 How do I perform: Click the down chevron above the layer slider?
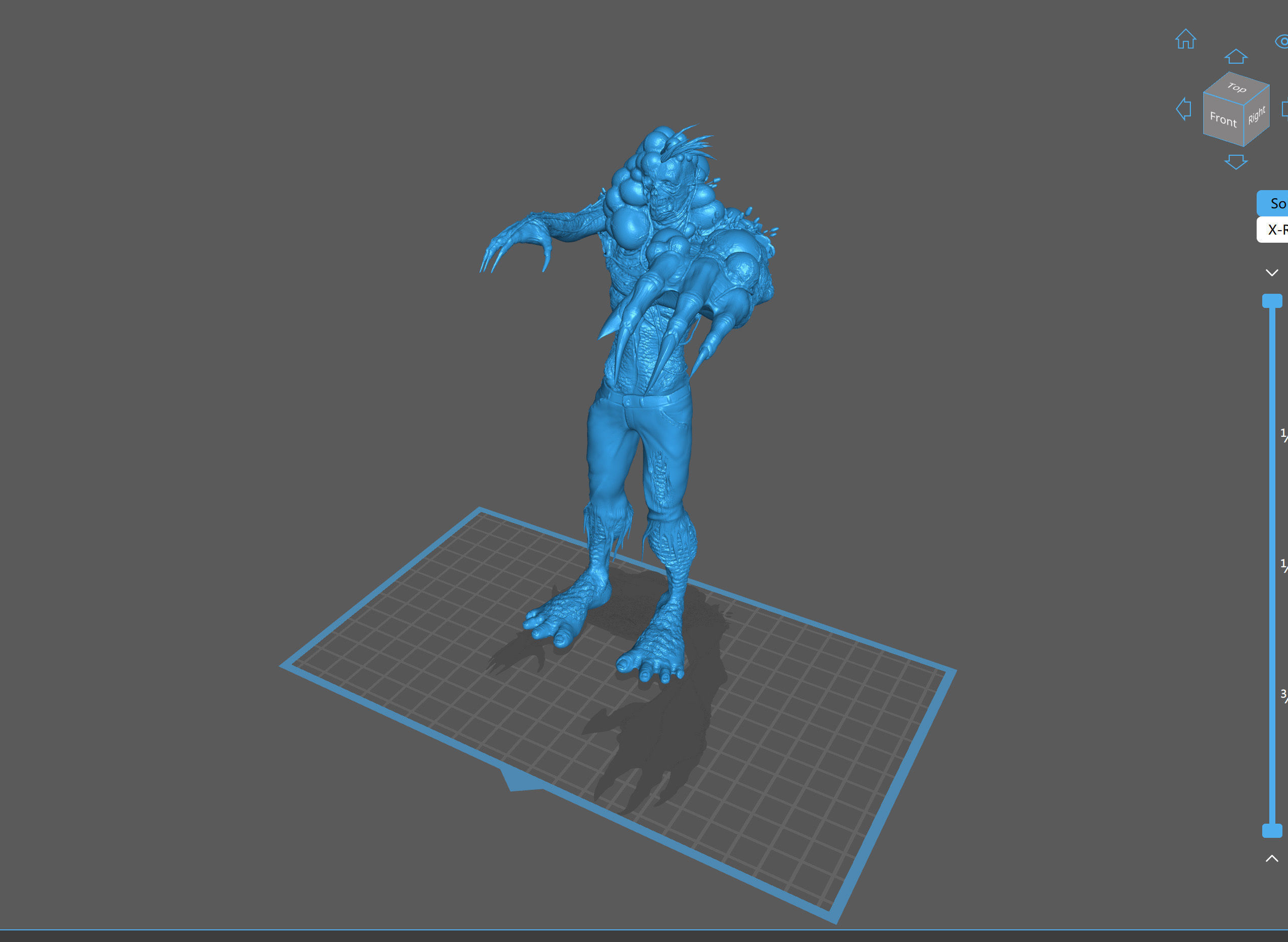point(1272,273)
